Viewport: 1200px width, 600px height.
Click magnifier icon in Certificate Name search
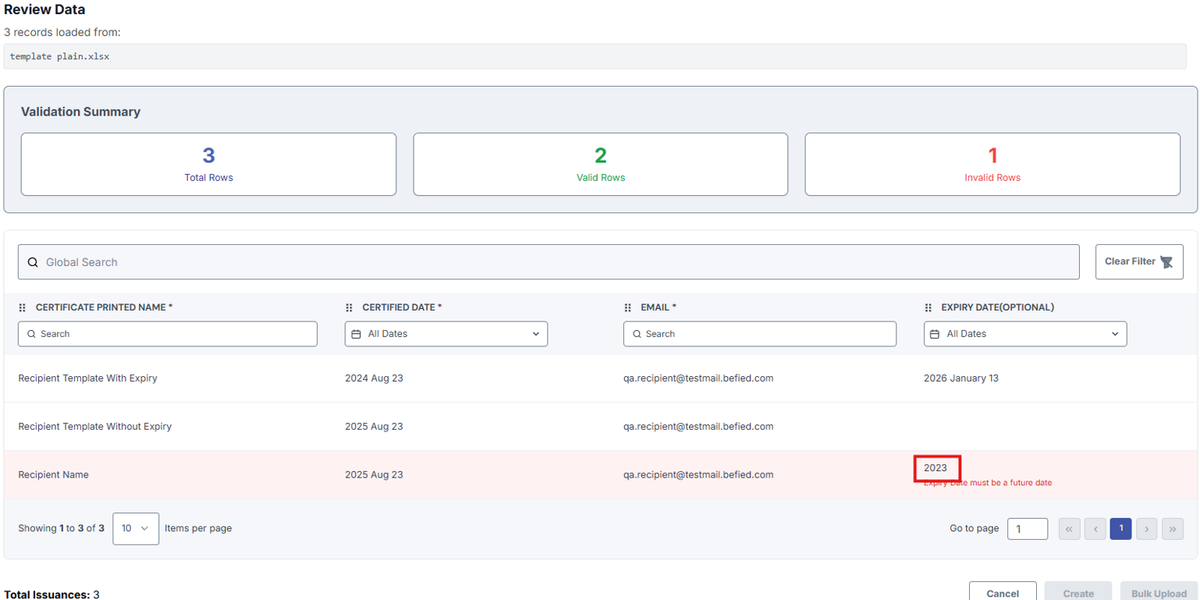(x=32, y=334)
